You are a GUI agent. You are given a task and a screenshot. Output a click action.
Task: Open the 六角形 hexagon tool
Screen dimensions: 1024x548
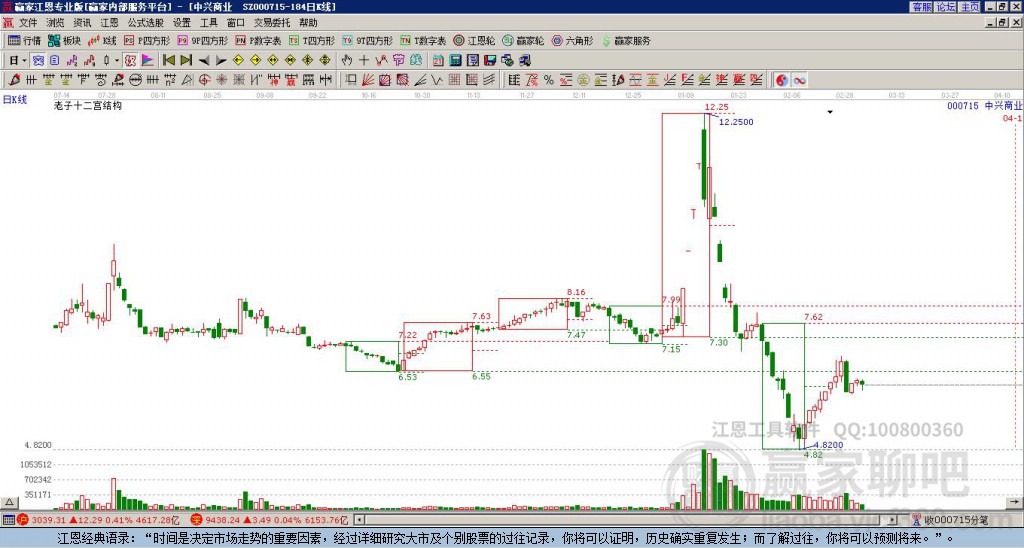[x=573, y=40]
